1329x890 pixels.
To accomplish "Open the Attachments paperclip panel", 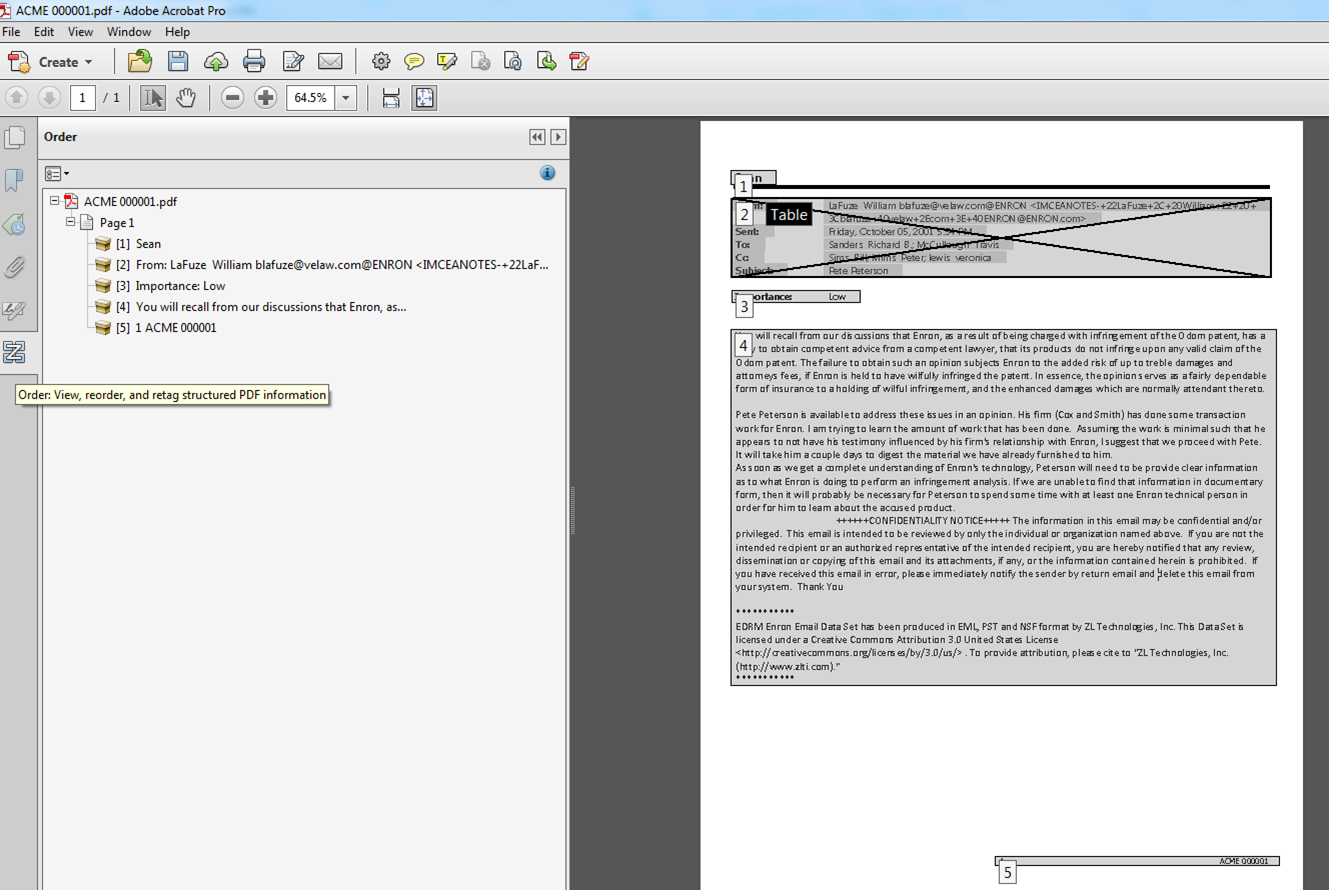I will point(14,267).
